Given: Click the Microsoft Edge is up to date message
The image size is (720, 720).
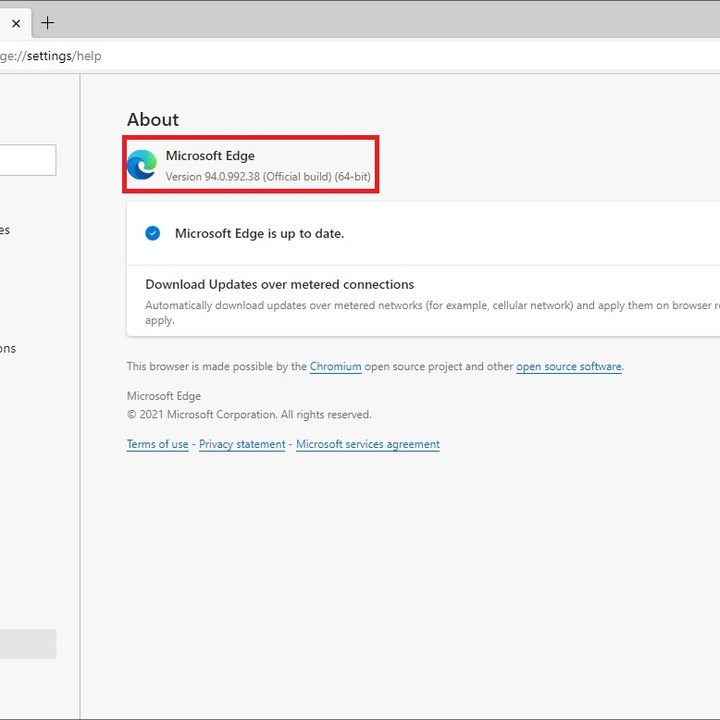Looking at the screenshot, I should click(x=259, y=234).
